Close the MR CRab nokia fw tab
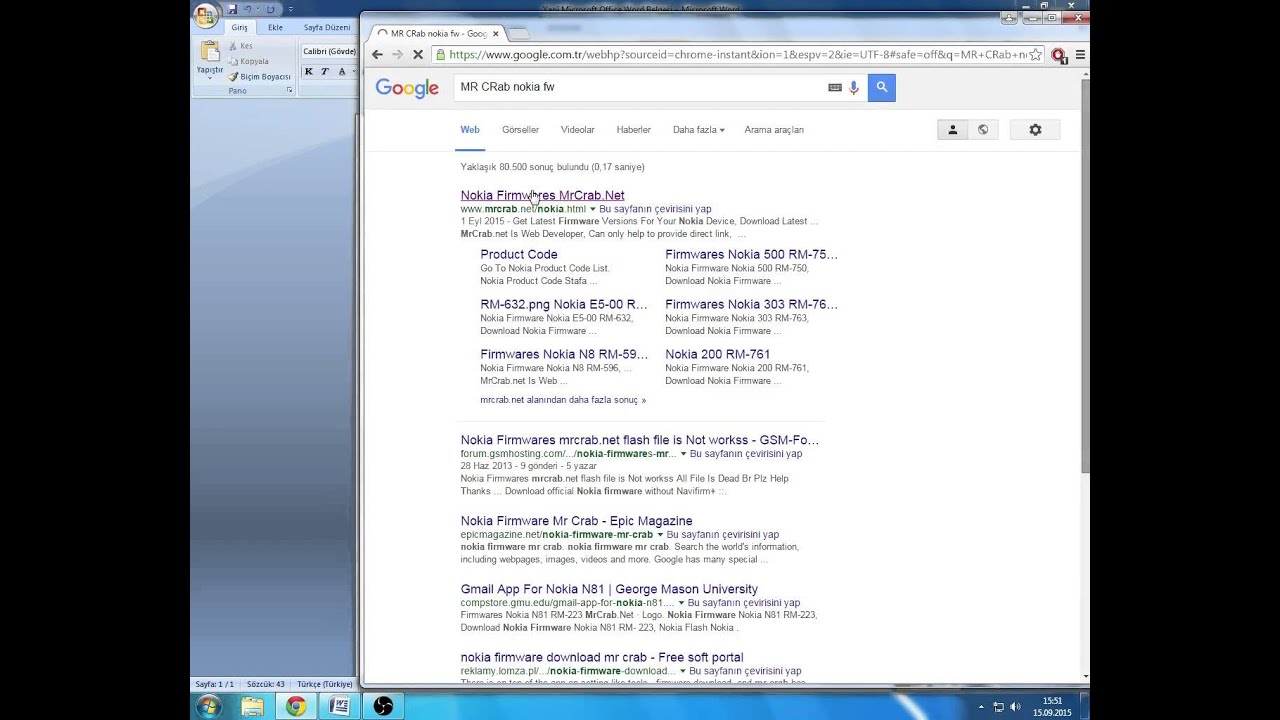 pyautogui.click(x=495, y=34)
